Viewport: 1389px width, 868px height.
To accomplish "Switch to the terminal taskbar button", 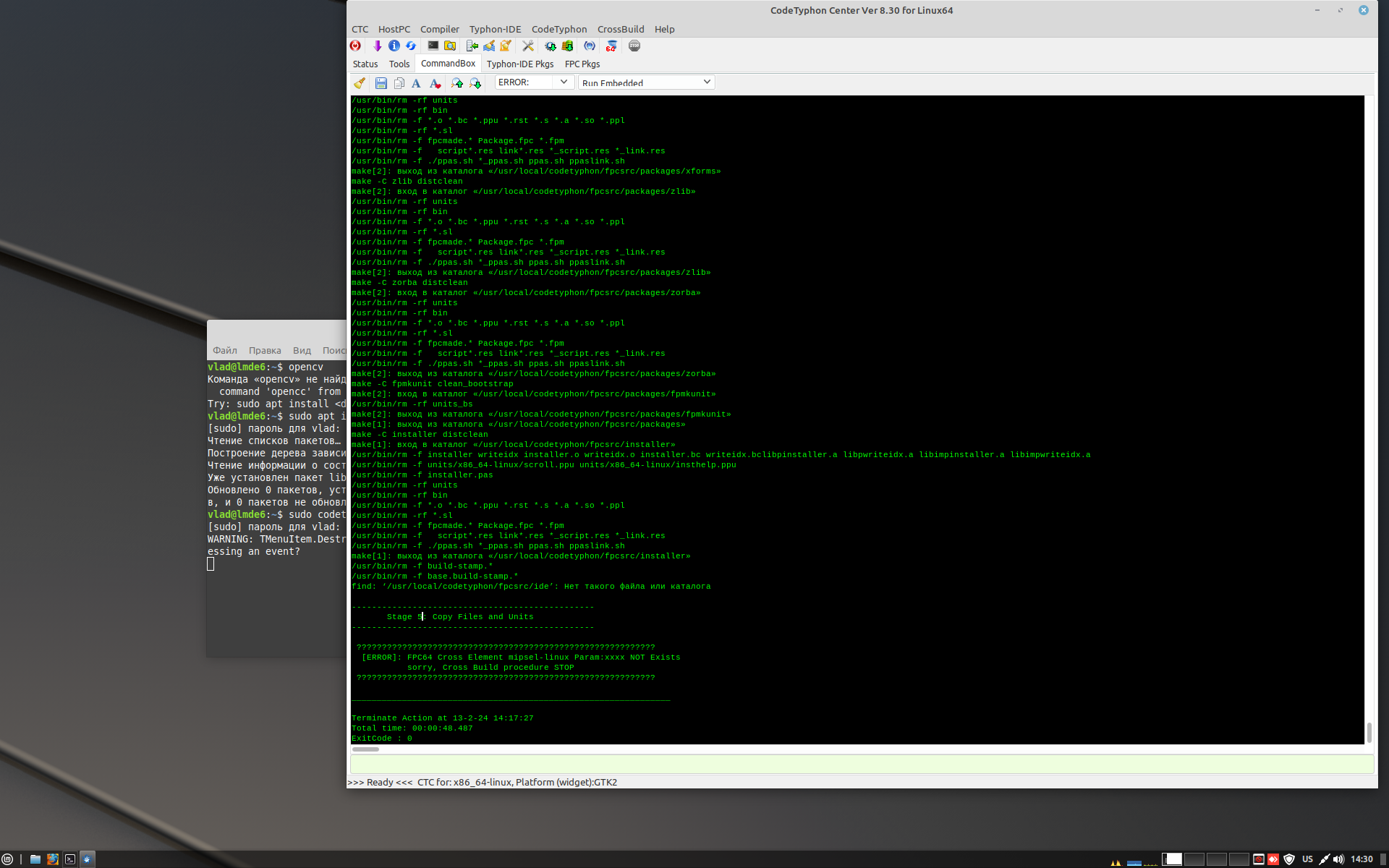I will (70, 859).
